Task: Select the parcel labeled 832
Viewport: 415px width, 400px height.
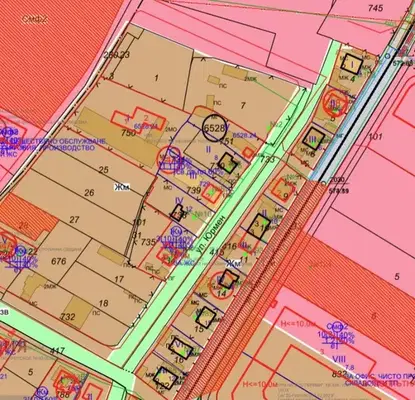Action: [x=339, y=374]
